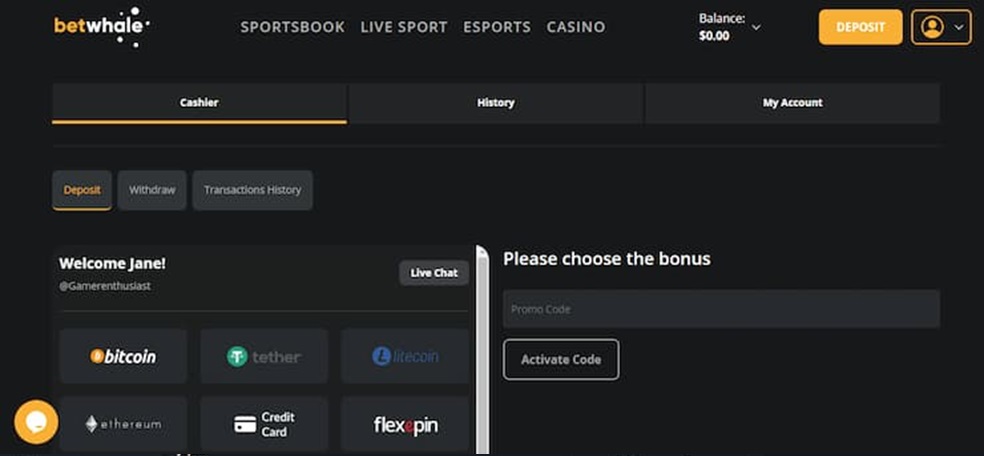984x456 pixels.
Task: Start a Live Chat session
Action: tap(434, 273)
